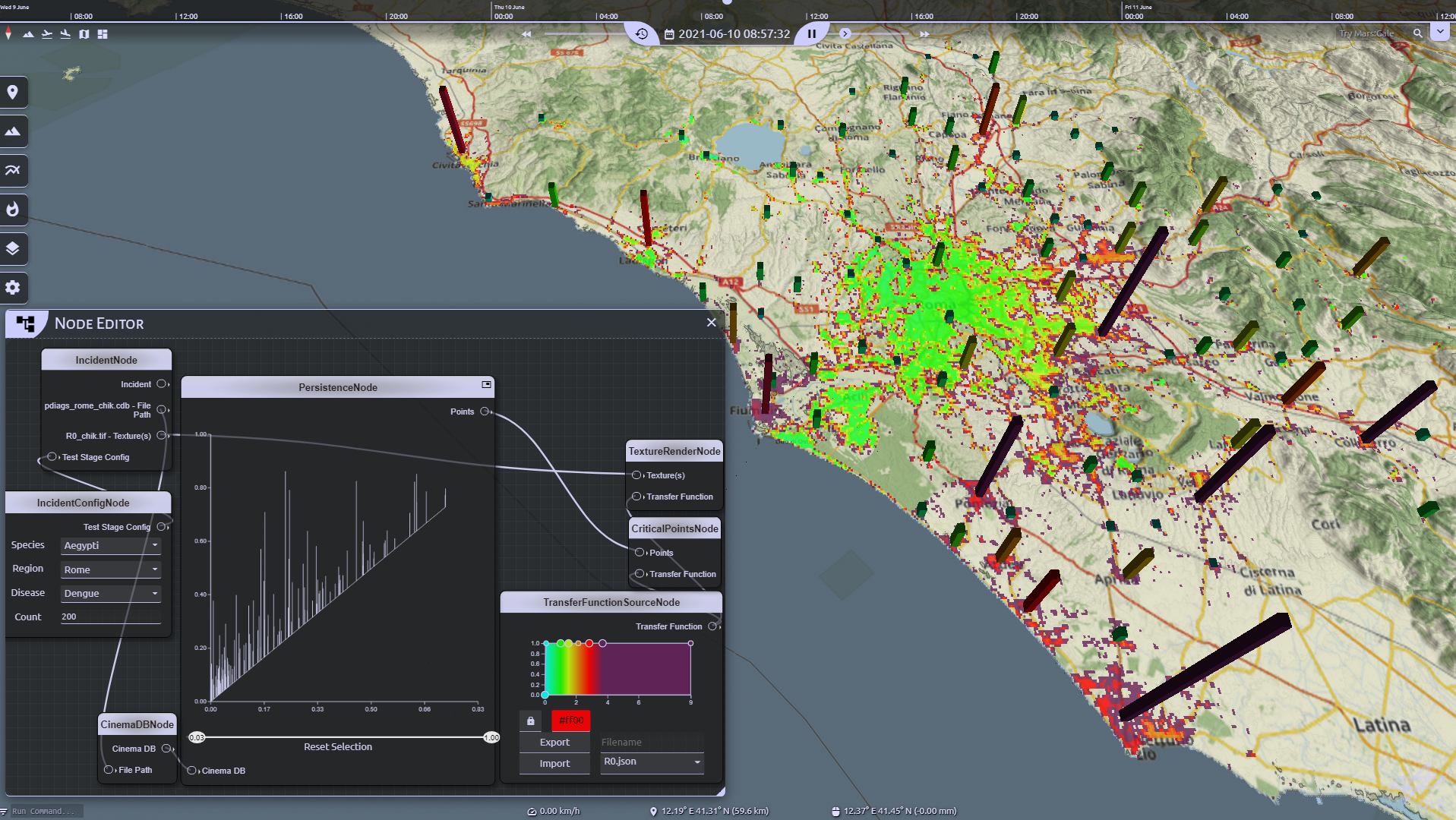Click the folded map icon in top toolbar
Image resolution: width=1456 pixels, height=820 pixels.
tap(84, 34)
